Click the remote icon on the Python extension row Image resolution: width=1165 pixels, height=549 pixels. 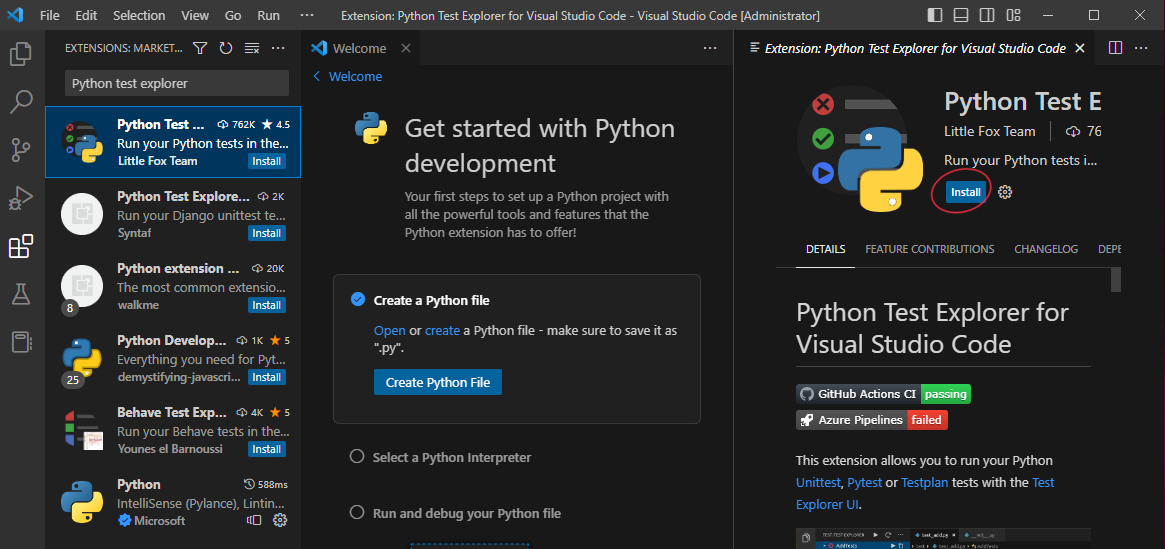coord(254,521)
